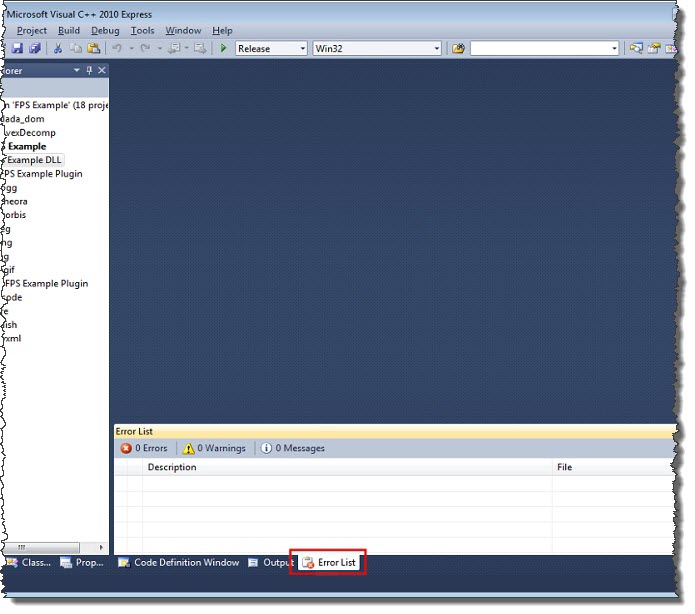
Task: Select the collada_dom project
Action: coord(23,119)
